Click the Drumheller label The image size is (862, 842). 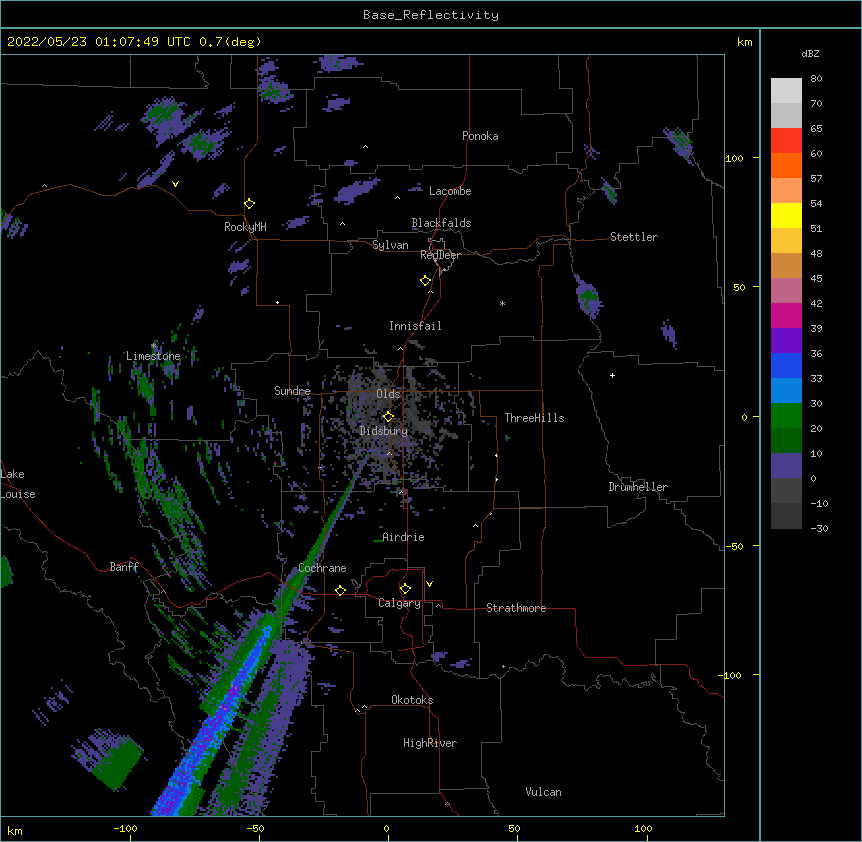(638, 487)
